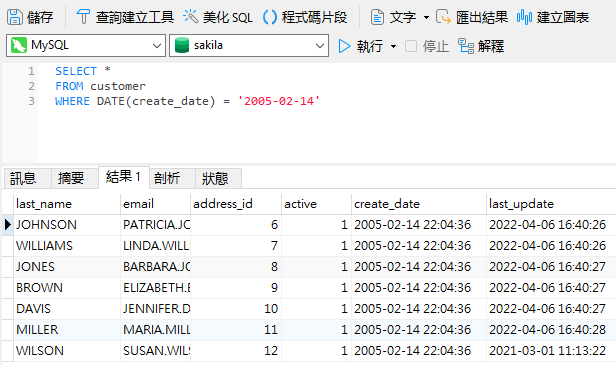Click Export Result (匯出結果) icon
The image size is (616, 365).
tap(444, 17)
